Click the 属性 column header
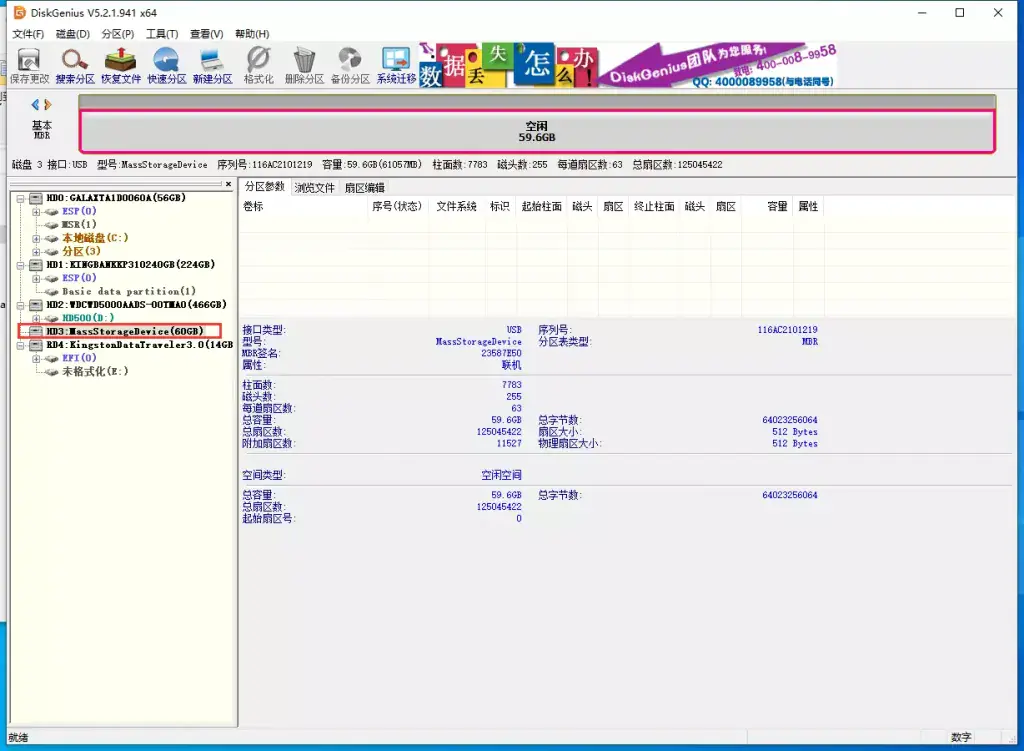The height and width of the screenshot is (751, 1024). [808, 206]
